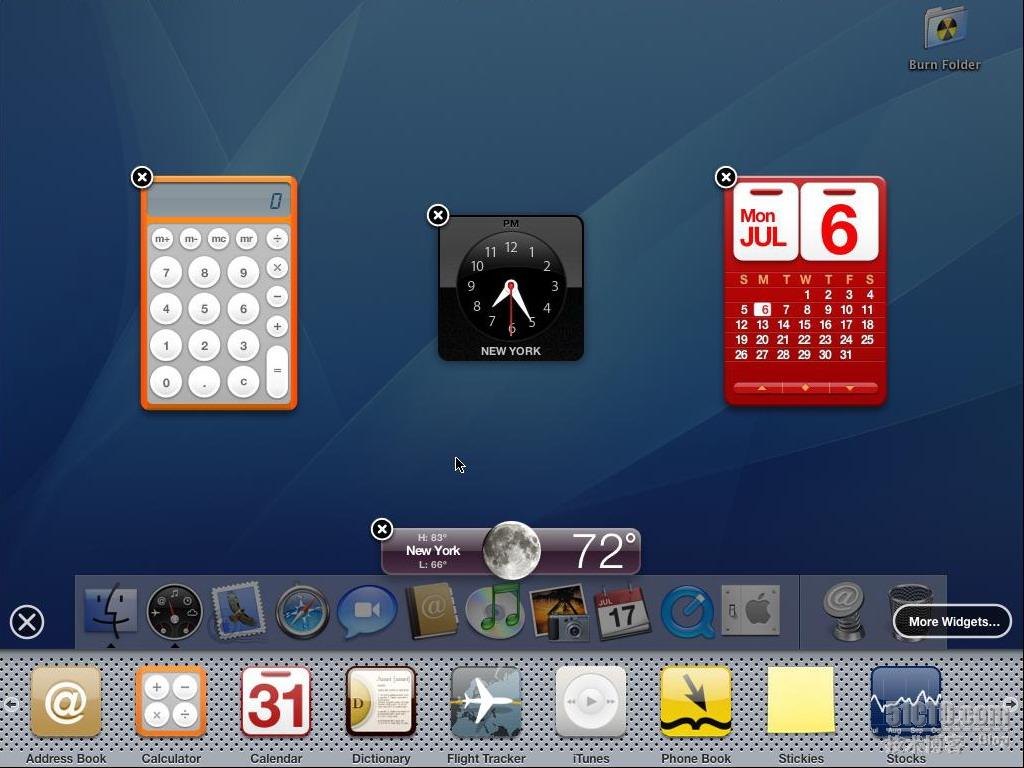
Task: Click the More Widgets button
Action: pyautogui.click(x=953, y=622)
